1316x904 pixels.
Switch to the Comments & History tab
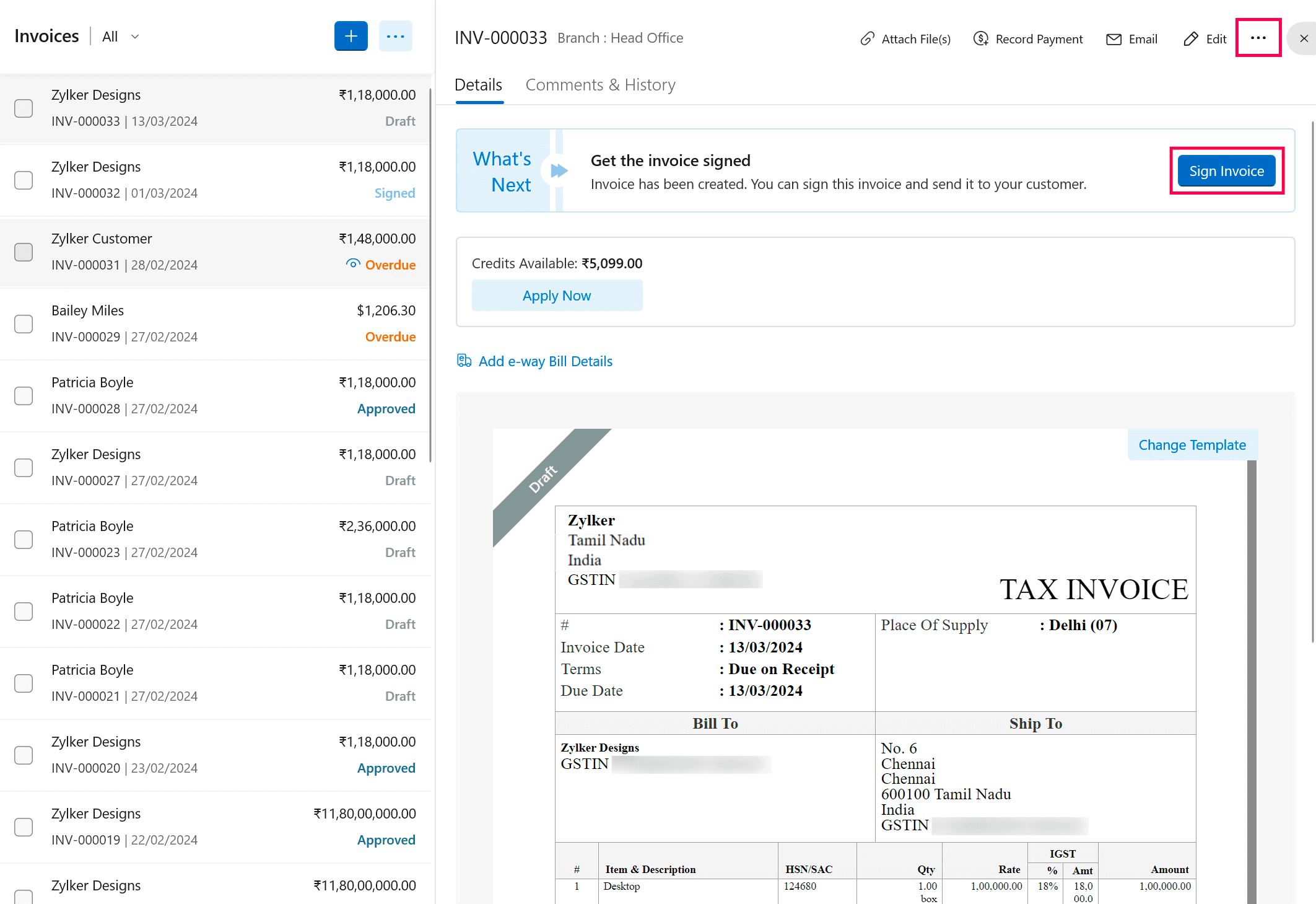[x=600, y=85]
